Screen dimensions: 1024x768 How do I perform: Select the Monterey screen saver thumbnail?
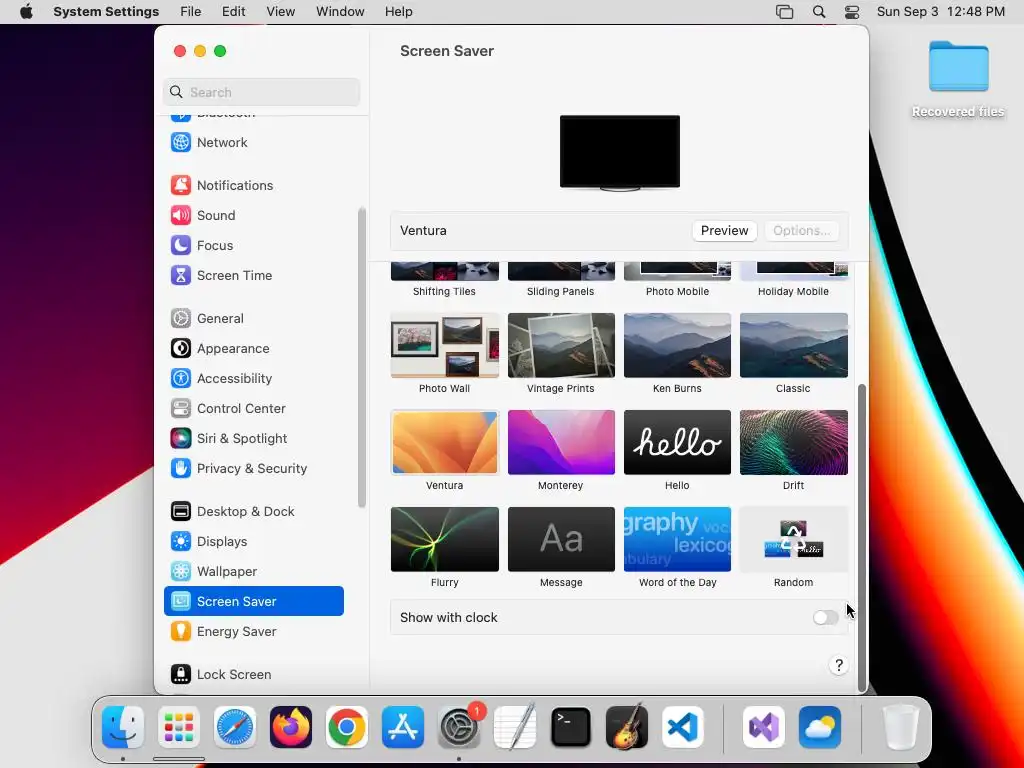[561, 442]
